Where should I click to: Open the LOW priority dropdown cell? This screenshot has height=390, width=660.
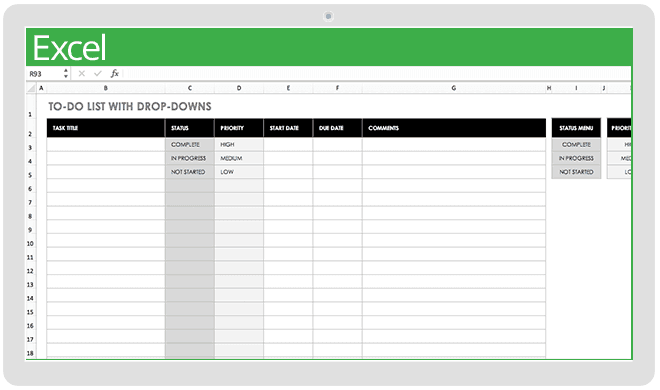239,172
